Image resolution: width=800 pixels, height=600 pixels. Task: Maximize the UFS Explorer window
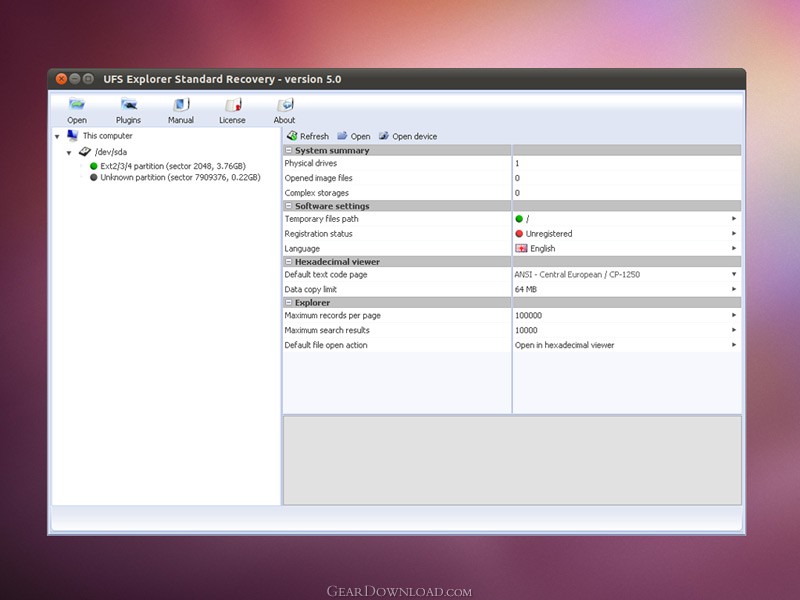point(88,79)
